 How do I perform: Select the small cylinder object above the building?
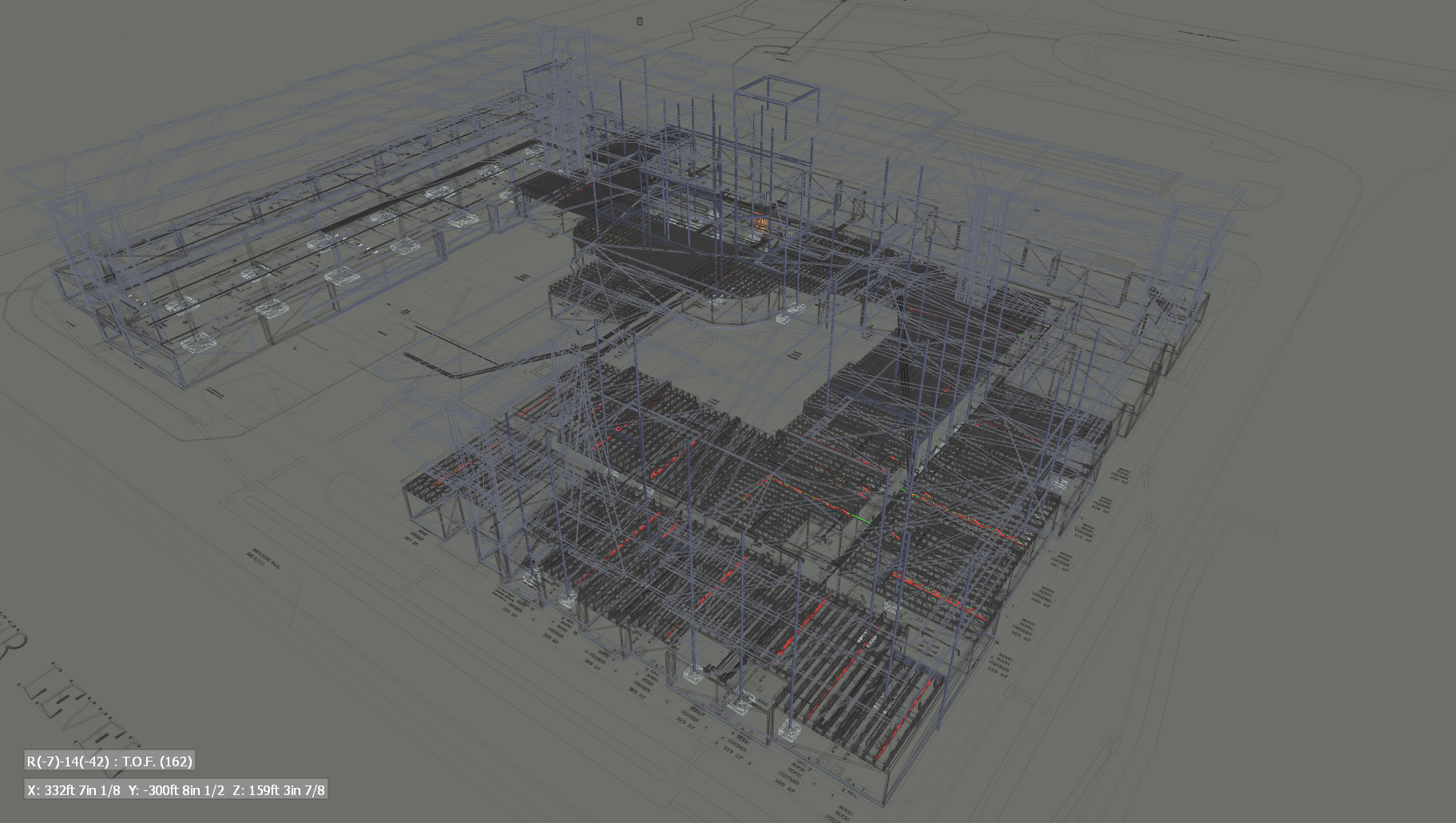click(x=640, y=21)
